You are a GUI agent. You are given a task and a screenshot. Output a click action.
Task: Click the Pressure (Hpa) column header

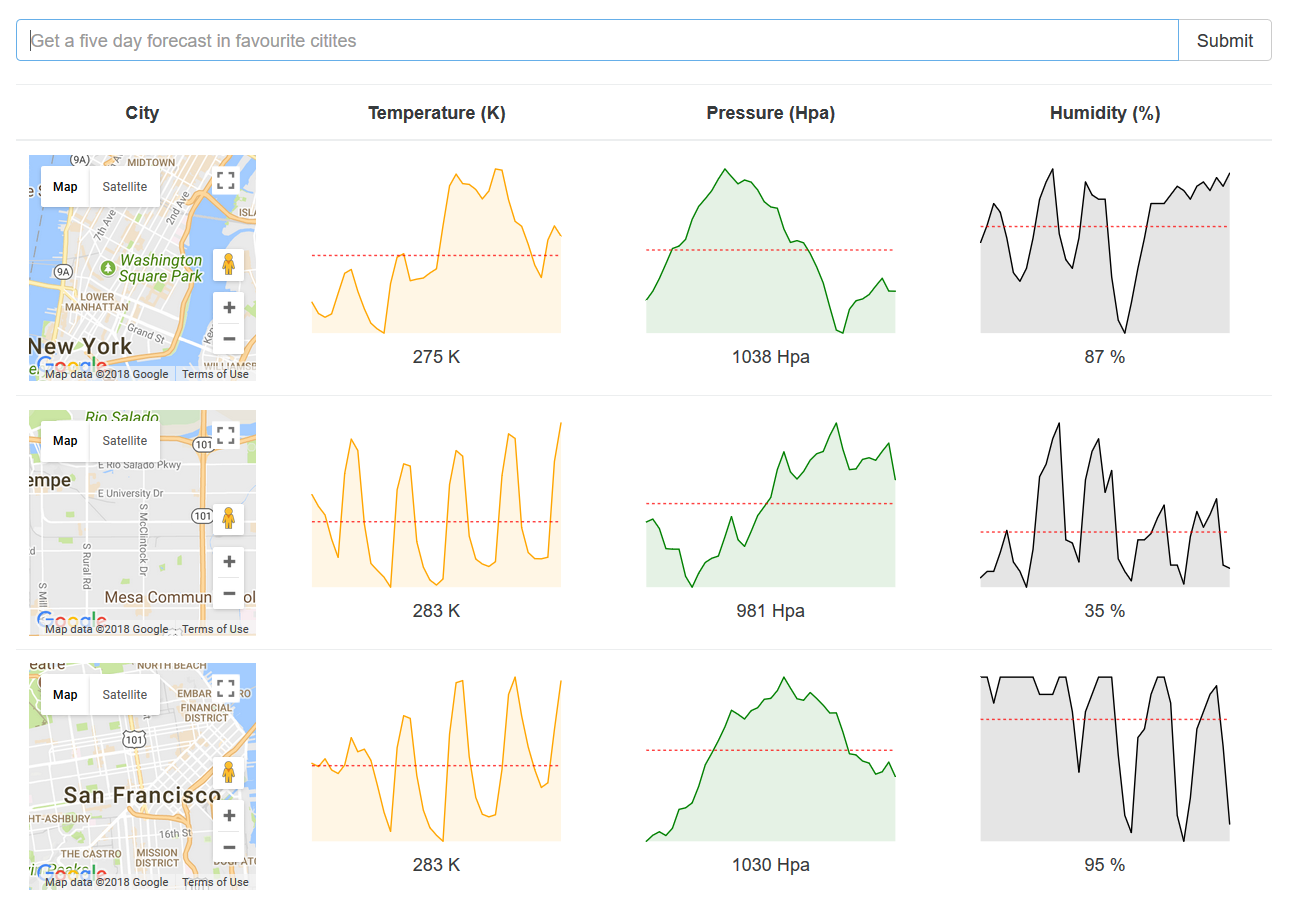pyautogui.click(x=770, y=113)
